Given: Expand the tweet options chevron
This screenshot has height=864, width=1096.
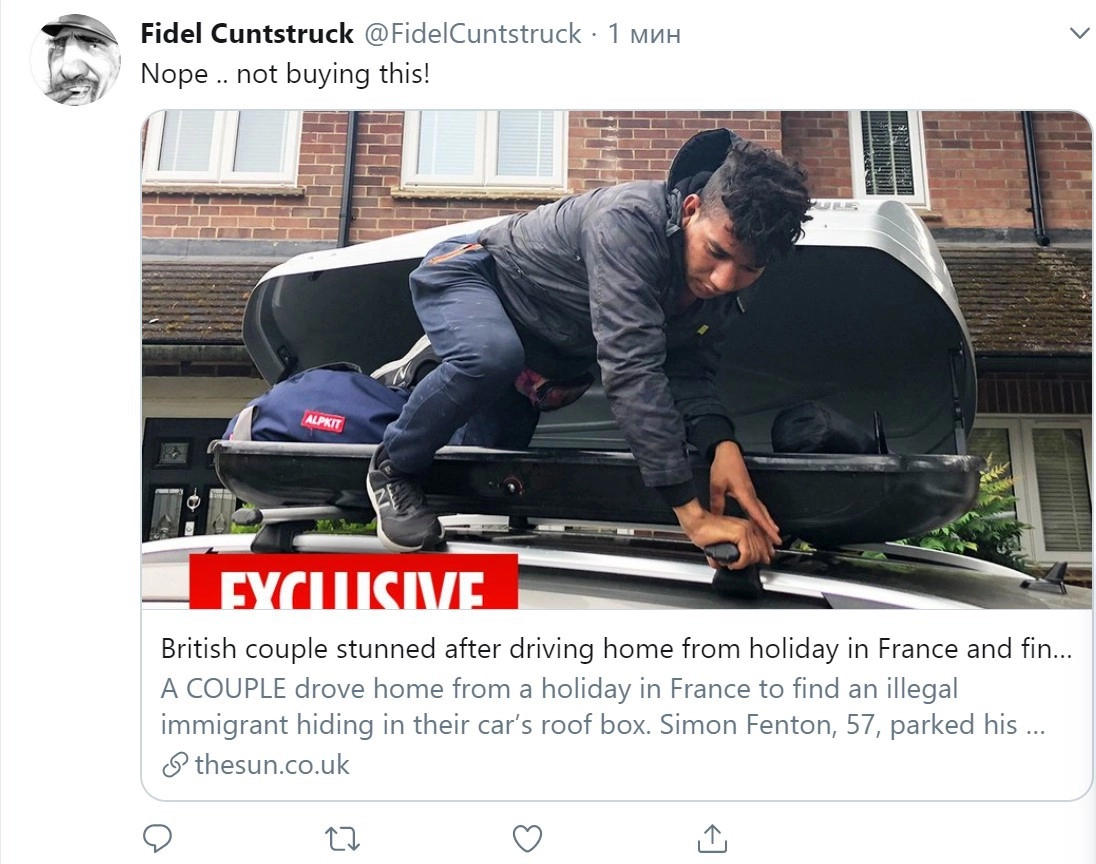Looking at the screenshot, I should (1079, 34).
